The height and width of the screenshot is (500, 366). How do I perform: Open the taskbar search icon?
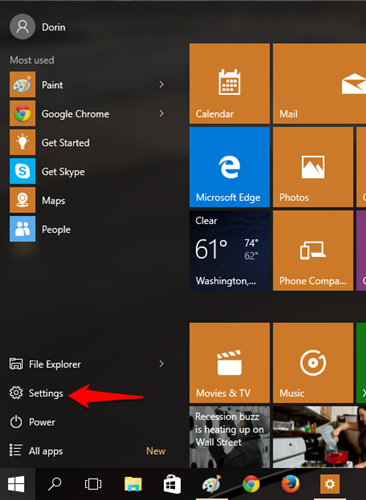coord(55,484)
